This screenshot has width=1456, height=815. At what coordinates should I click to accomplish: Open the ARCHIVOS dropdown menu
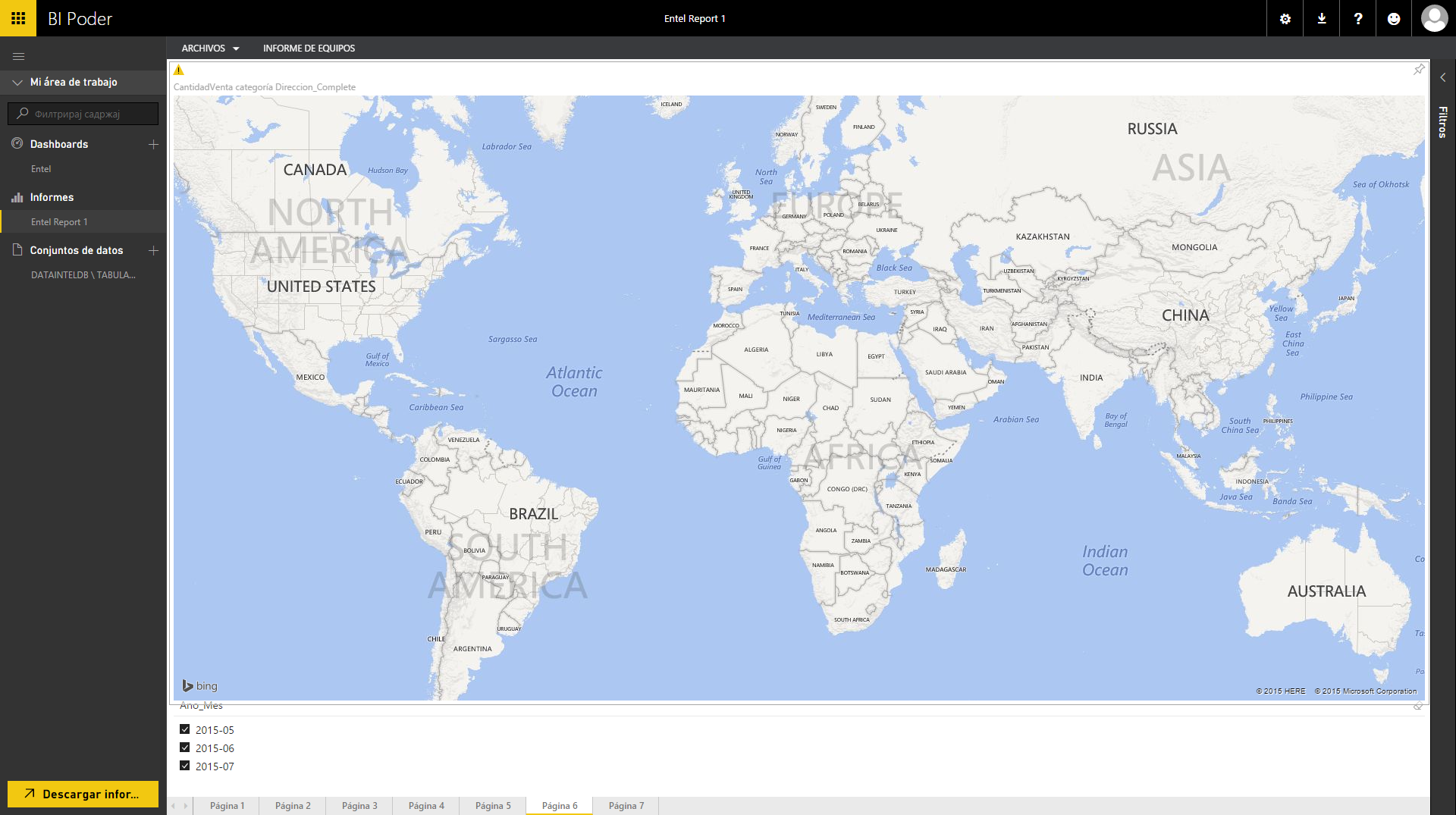coord(210,49)
